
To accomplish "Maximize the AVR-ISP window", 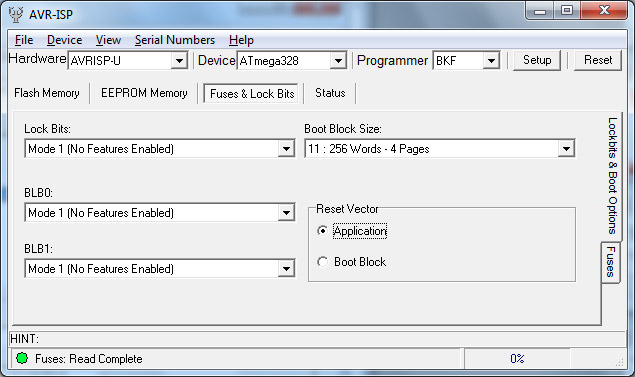I will coord(567,10).
